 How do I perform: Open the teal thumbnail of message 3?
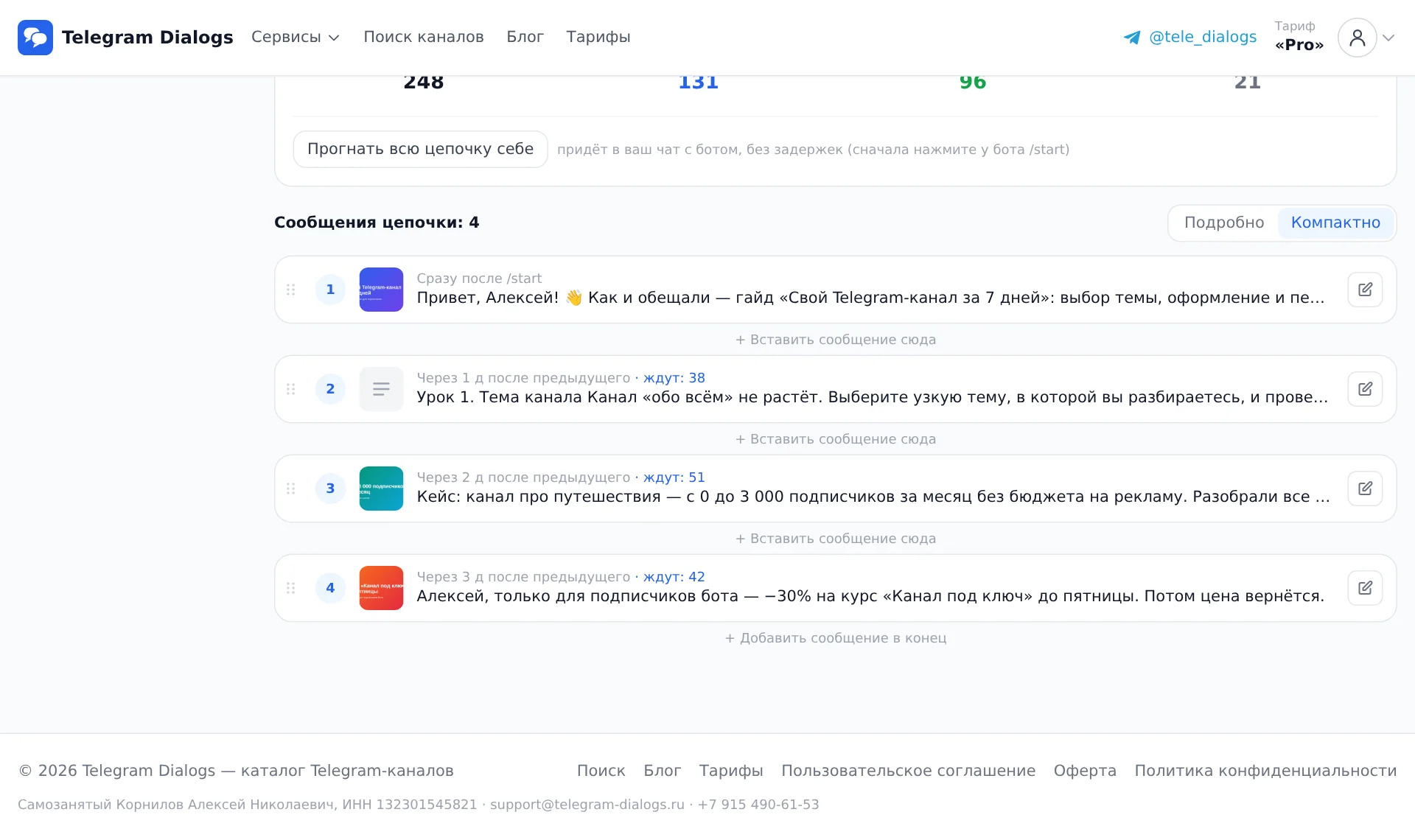click(381, 489)
